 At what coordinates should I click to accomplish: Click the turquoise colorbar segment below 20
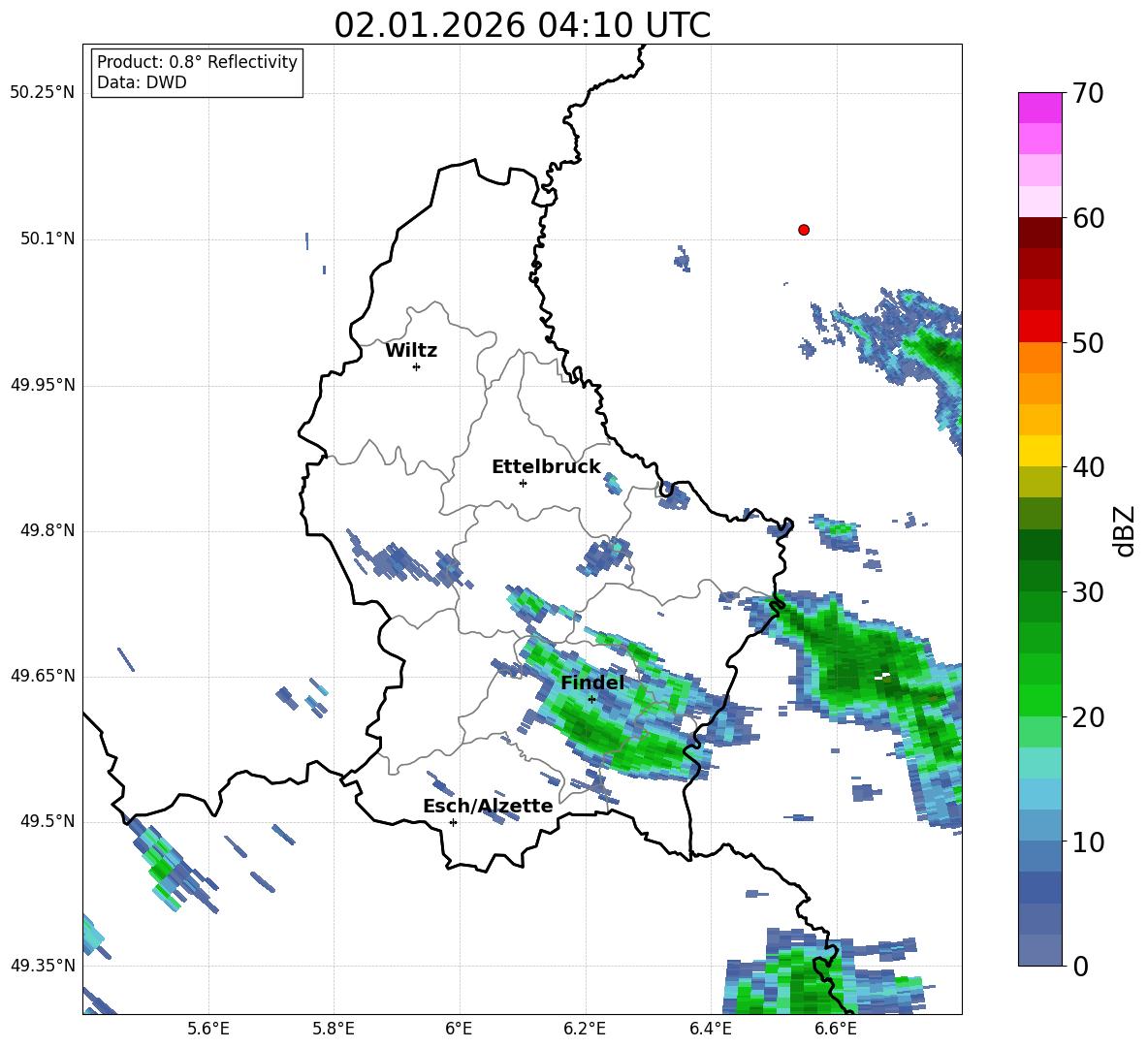[1039, 763]
